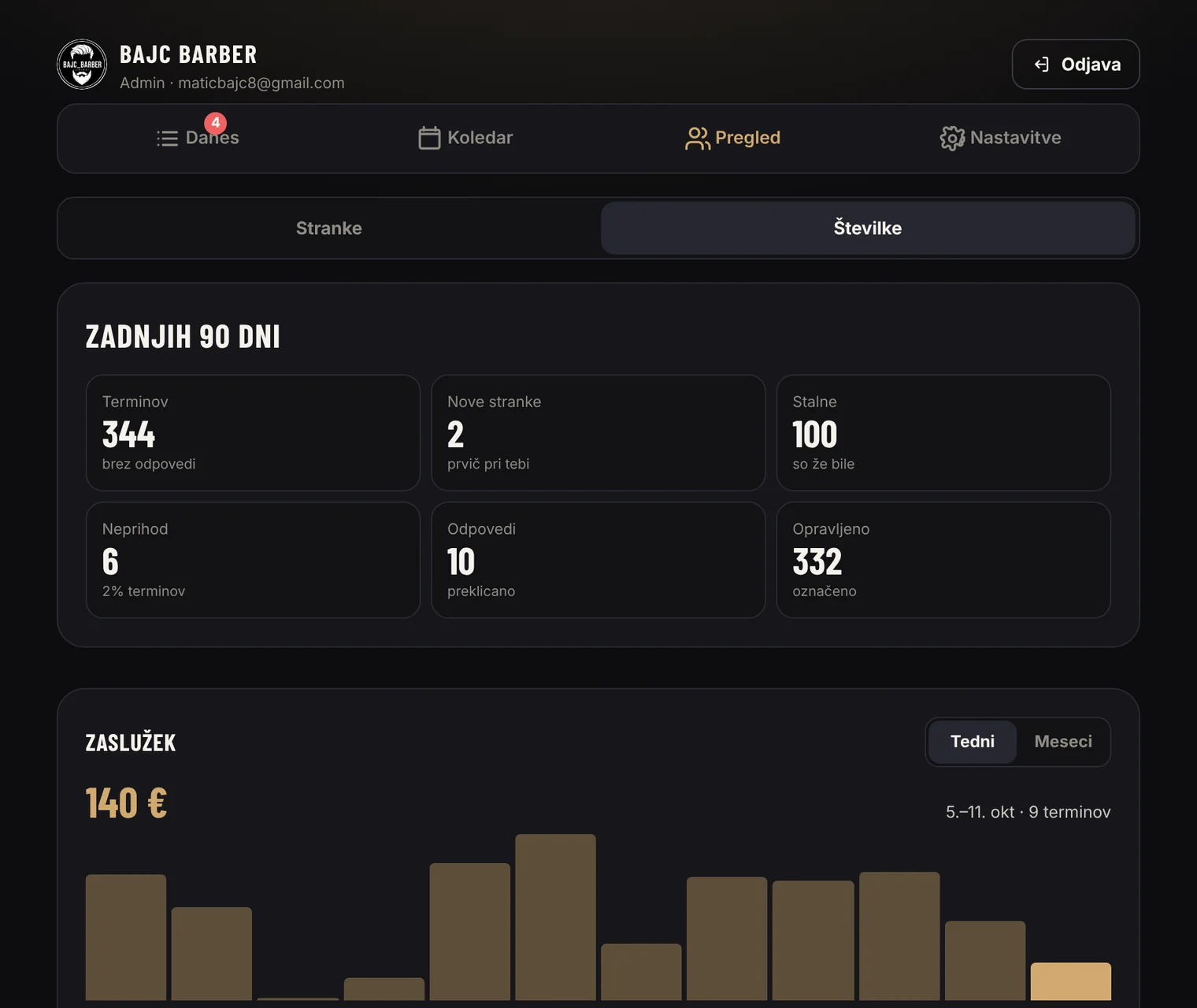Click the Nove stranke stat card
This screenshot has height=1008, width=1197.
point(598,432)
